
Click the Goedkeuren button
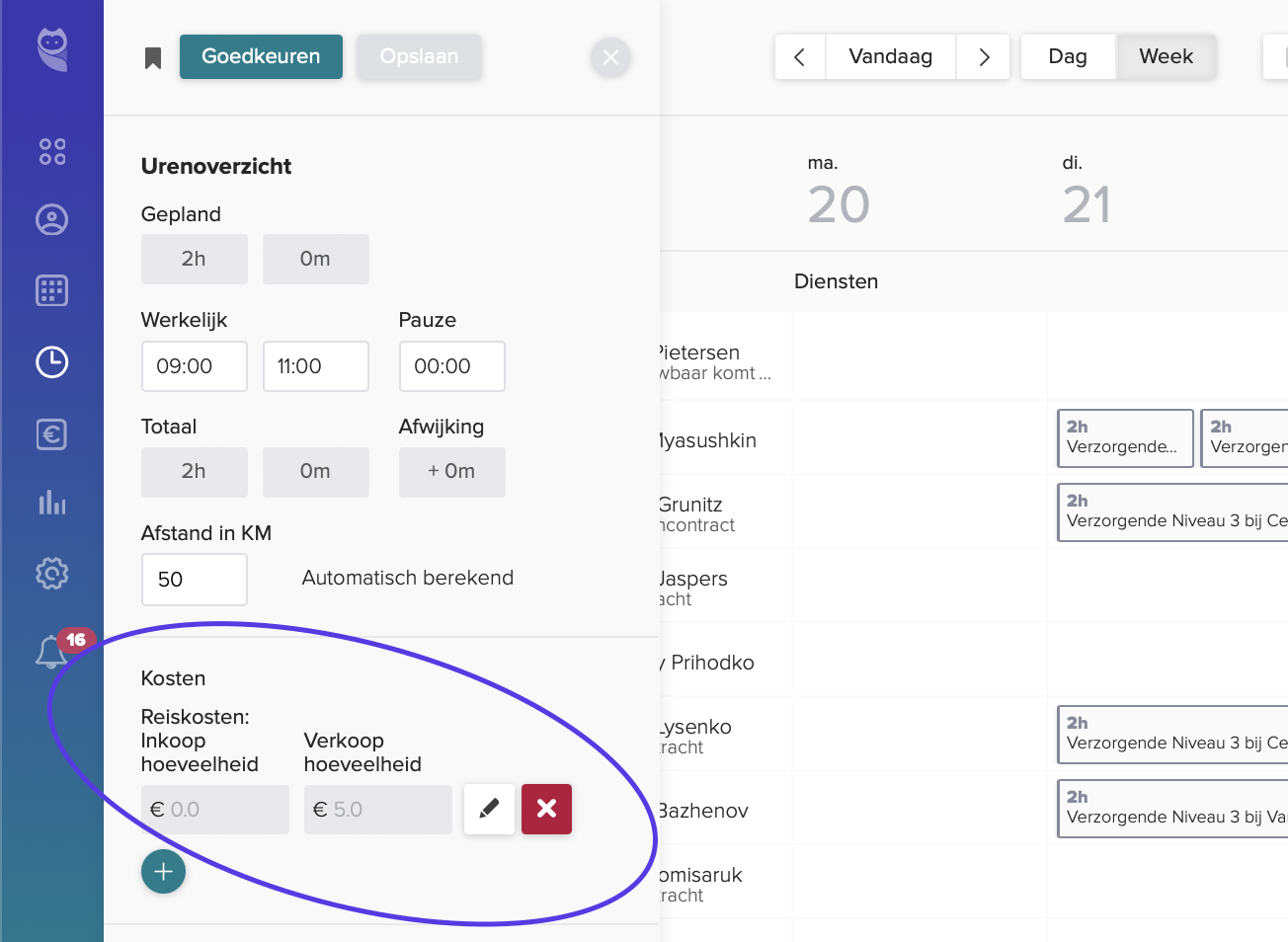(261, 57)
